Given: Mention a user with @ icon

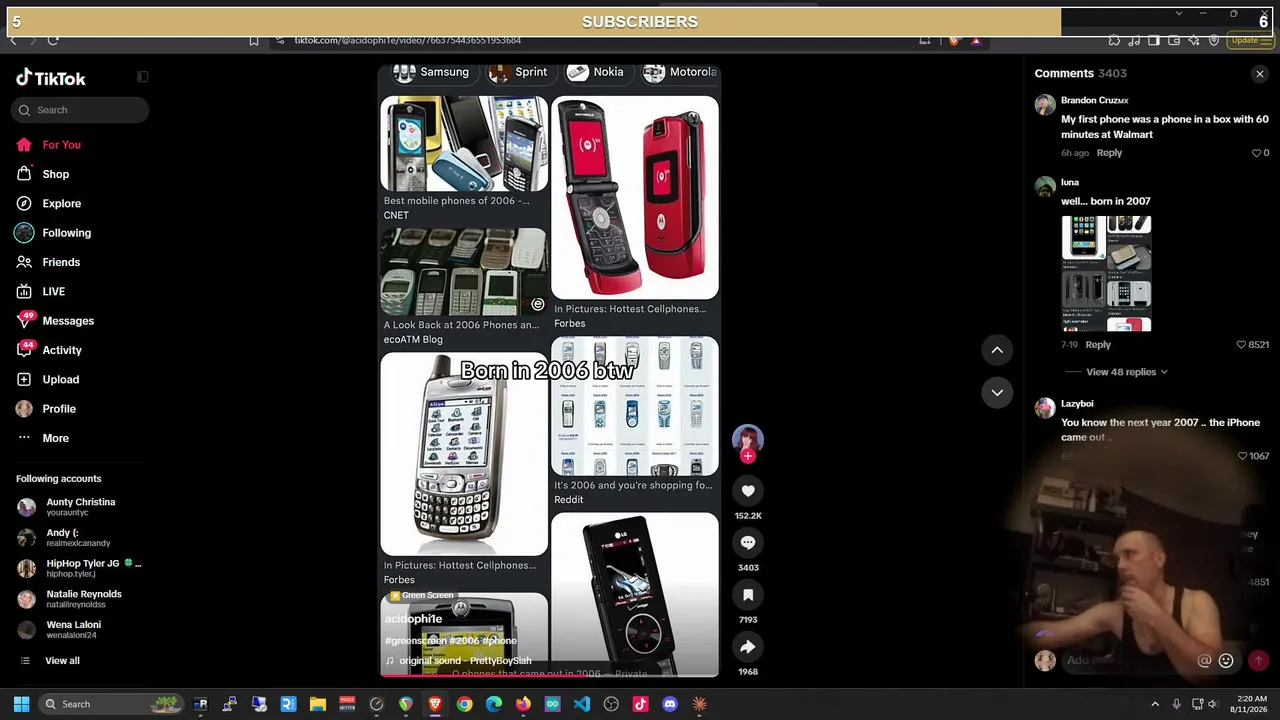Looking at the screenshot, I should click(x=1205, y=660).
